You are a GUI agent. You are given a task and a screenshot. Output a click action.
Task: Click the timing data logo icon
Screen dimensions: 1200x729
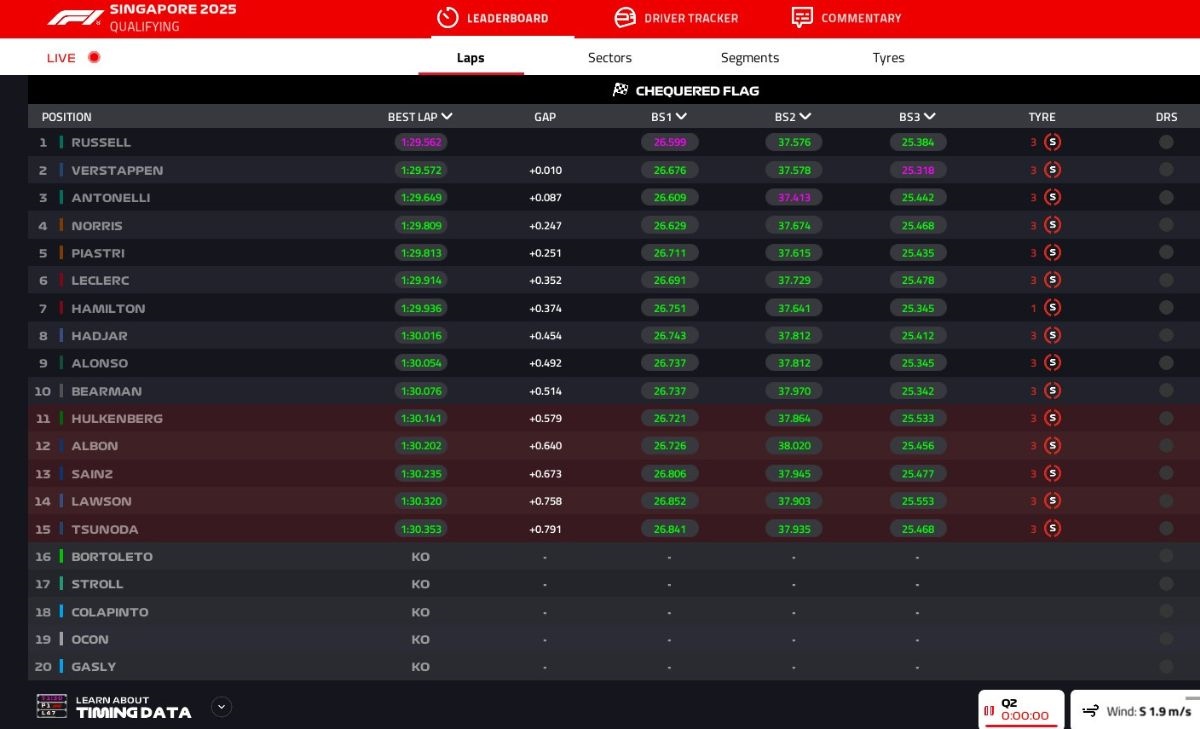coord(51,706)
